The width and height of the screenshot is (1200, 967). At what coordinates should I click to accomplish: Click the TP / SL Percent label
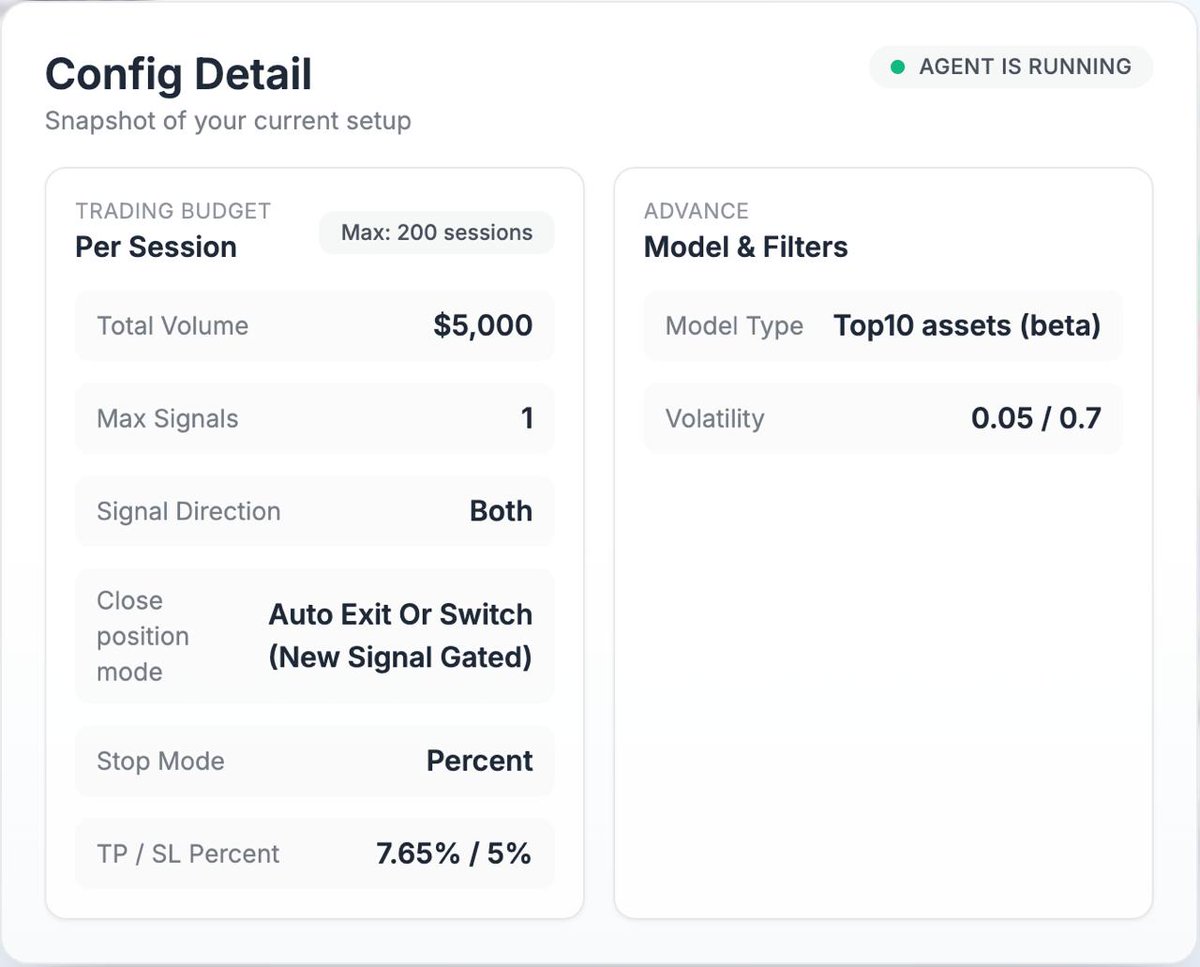(188, 854)
